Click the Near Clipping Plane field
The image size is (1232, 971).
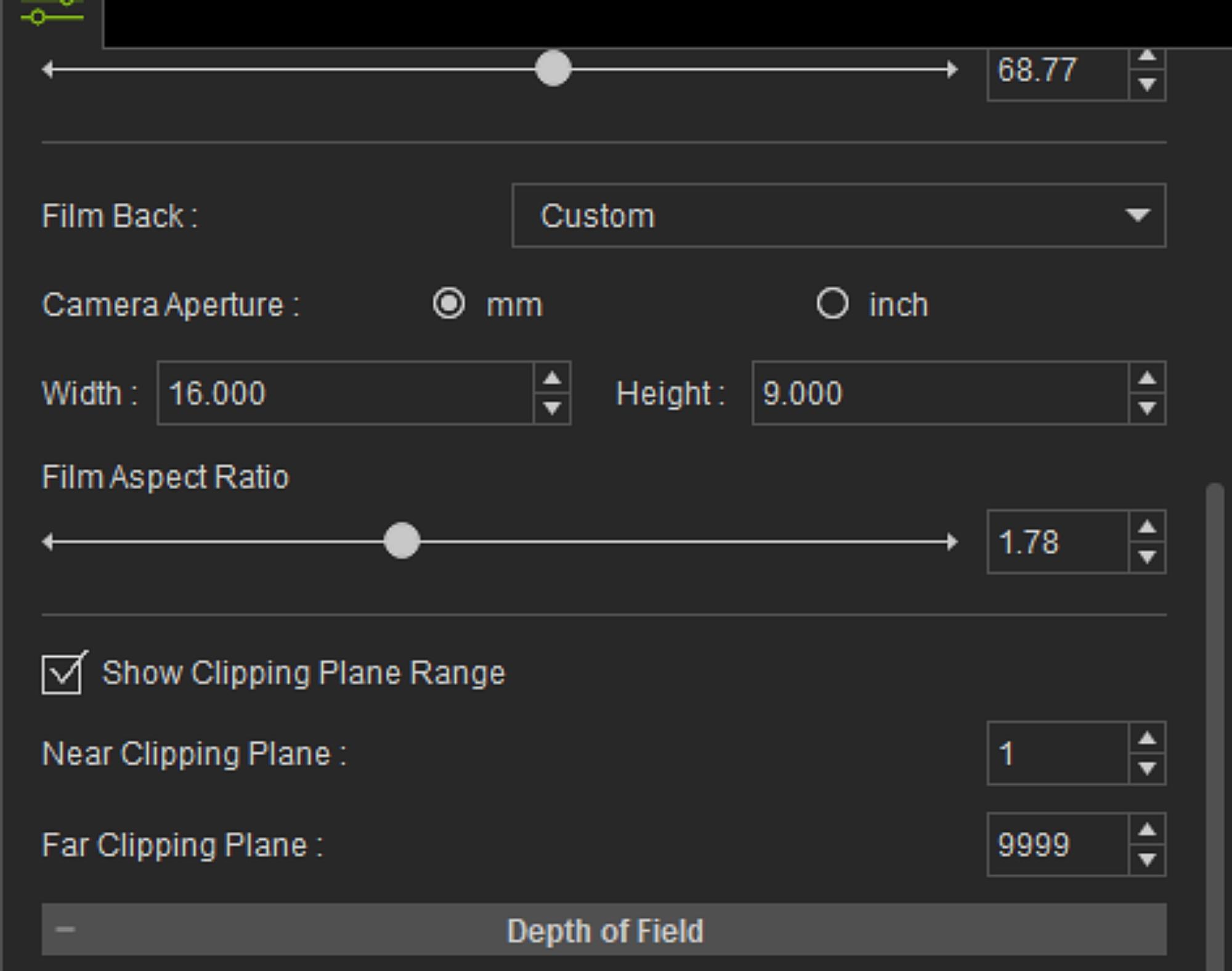(x=1058, y=753)
